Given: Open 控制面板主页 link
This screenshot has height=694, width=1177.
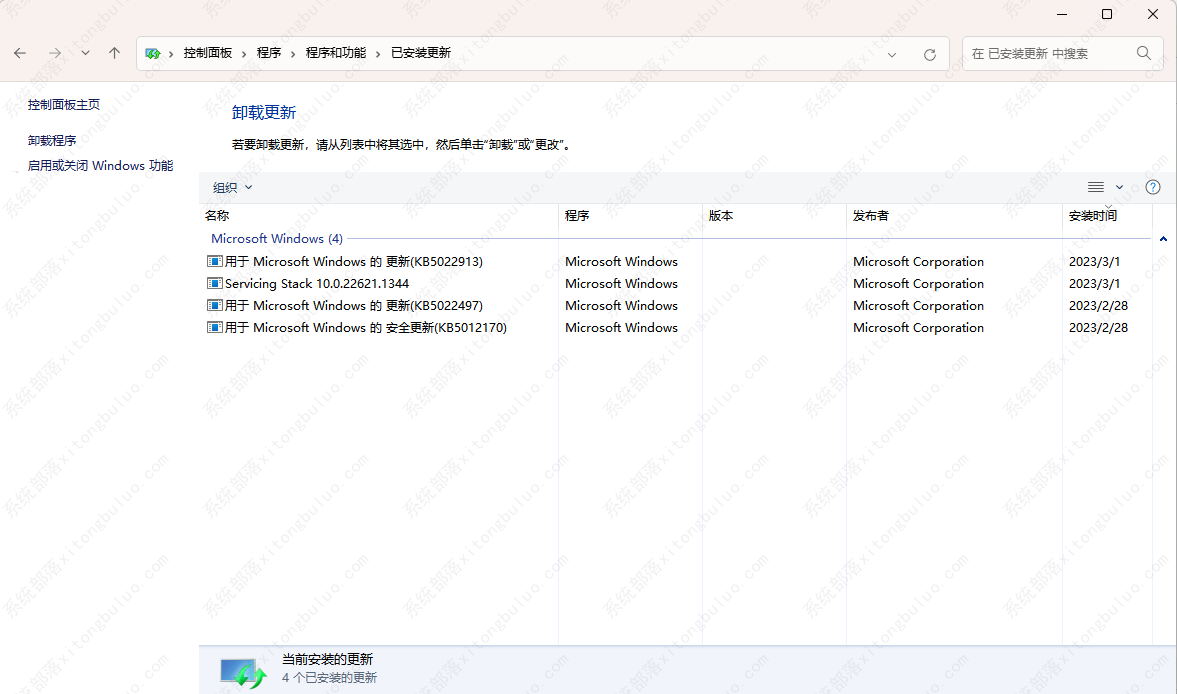Looking at the screenshot, I should (x=64, y=104).
